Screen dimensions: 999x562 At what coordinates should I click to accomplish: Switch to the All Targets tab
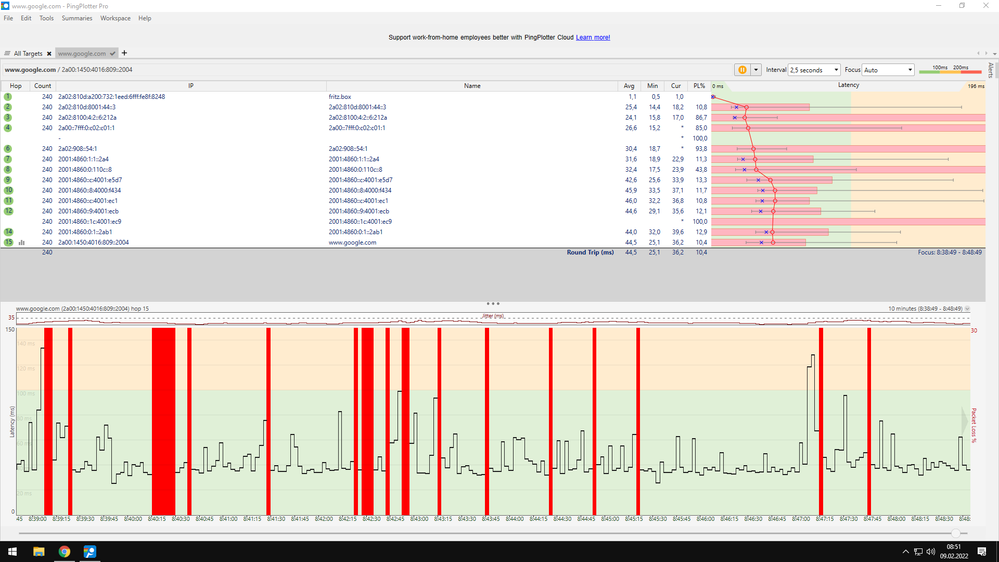point(28,54)
